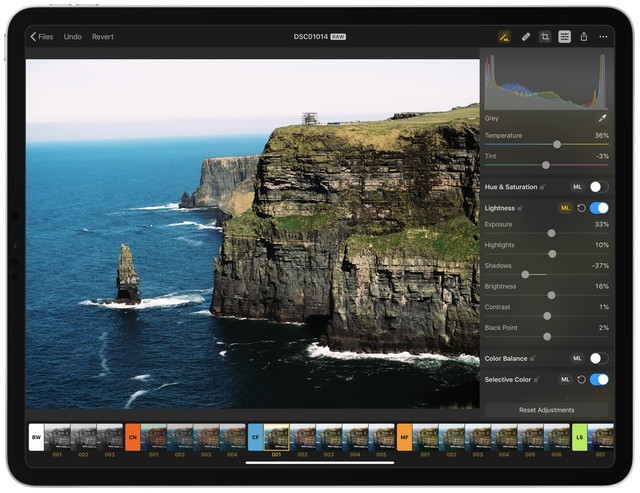
Task: Tap Undo in the top bar
Action: 73,37
